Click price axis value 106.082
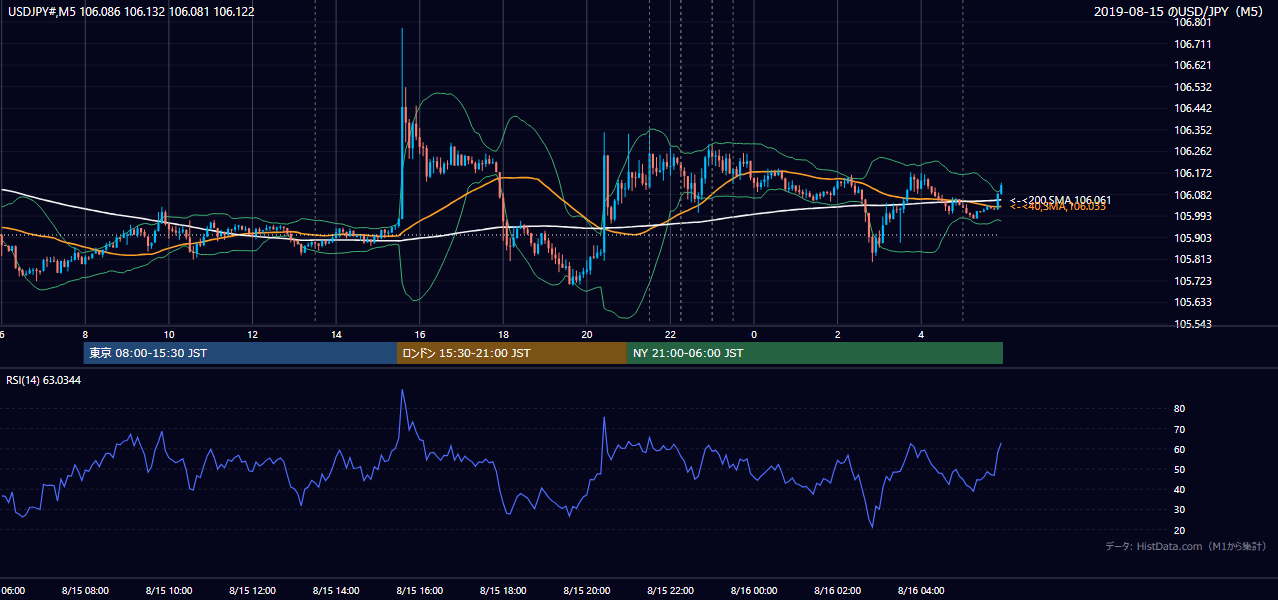The width and height of the screenshot is (1278, 600). point(1194,194)
